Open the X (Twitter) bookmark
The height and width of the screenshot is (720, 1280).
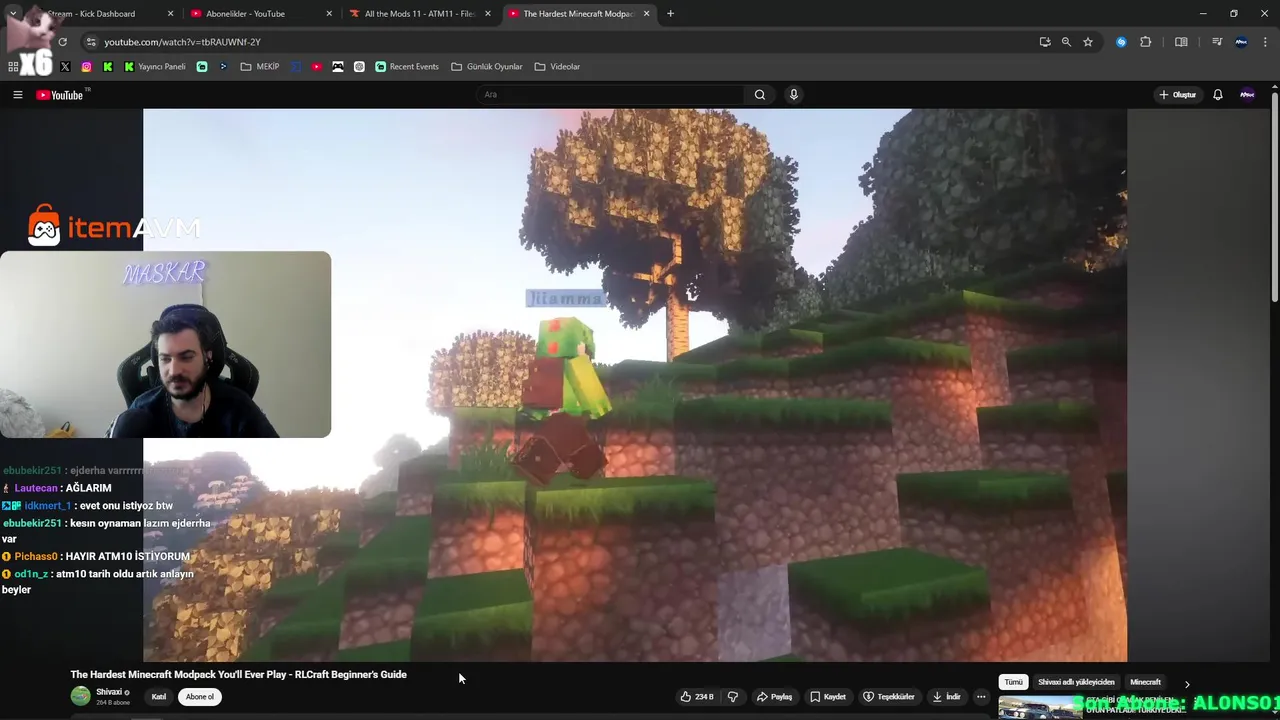(65, 67)
